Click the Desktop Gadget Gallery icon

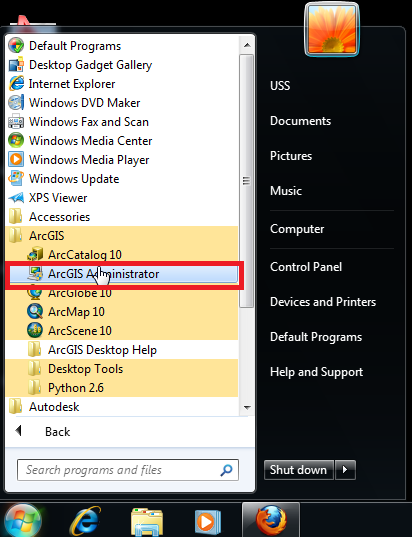point(16,65)
